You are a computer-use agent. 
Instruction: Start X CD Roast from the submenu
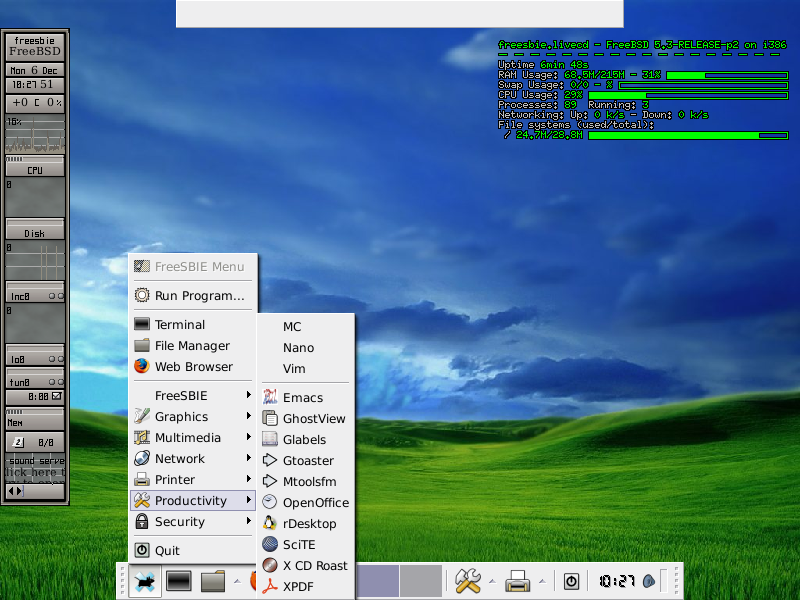(x=305, y=565)
